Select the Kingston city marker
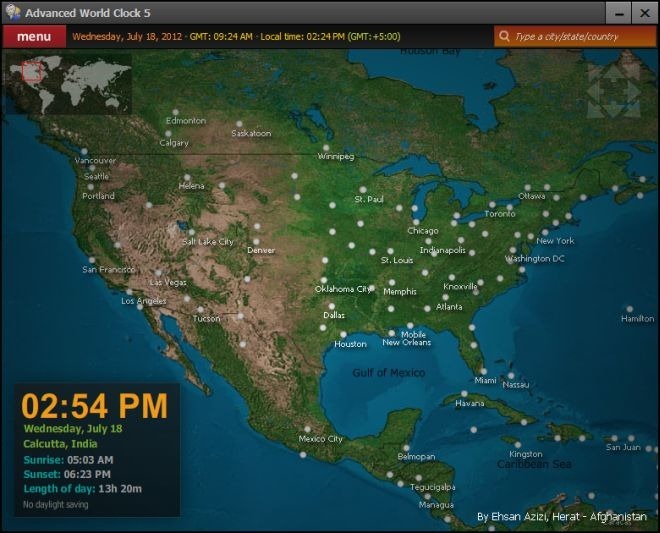 pos(518,445)
